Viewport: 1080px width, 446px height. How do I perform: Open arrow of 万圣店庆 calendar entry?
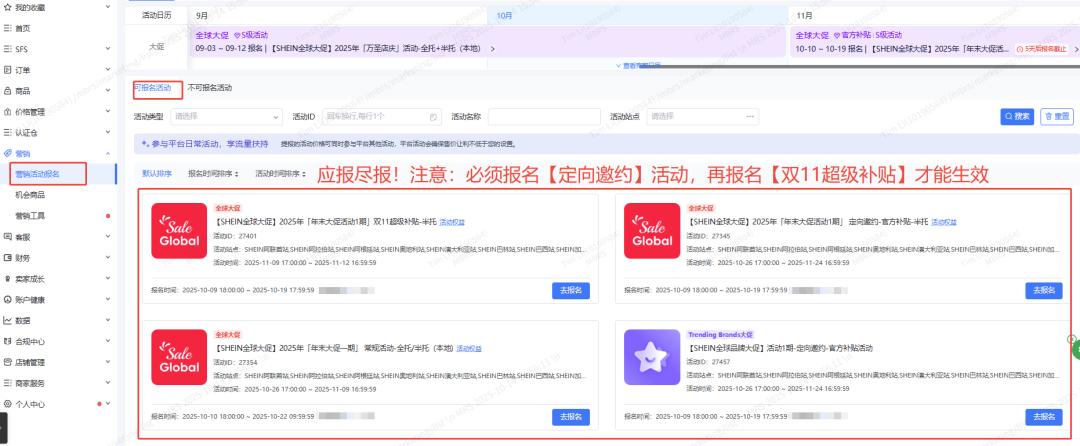pyautogui.click(x=492, y=49)
